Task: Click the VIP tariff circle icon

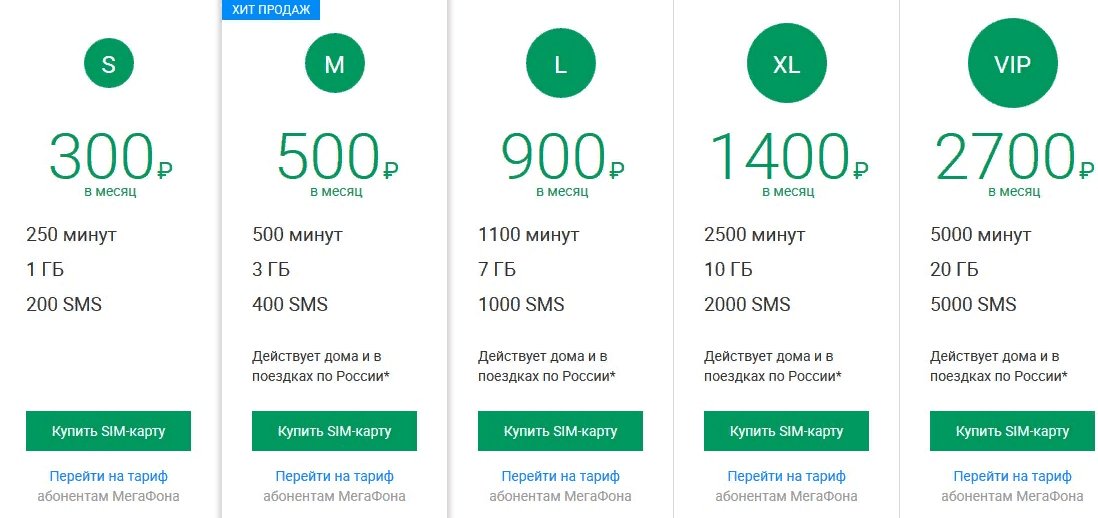Action: click(x=1012, y=65)
